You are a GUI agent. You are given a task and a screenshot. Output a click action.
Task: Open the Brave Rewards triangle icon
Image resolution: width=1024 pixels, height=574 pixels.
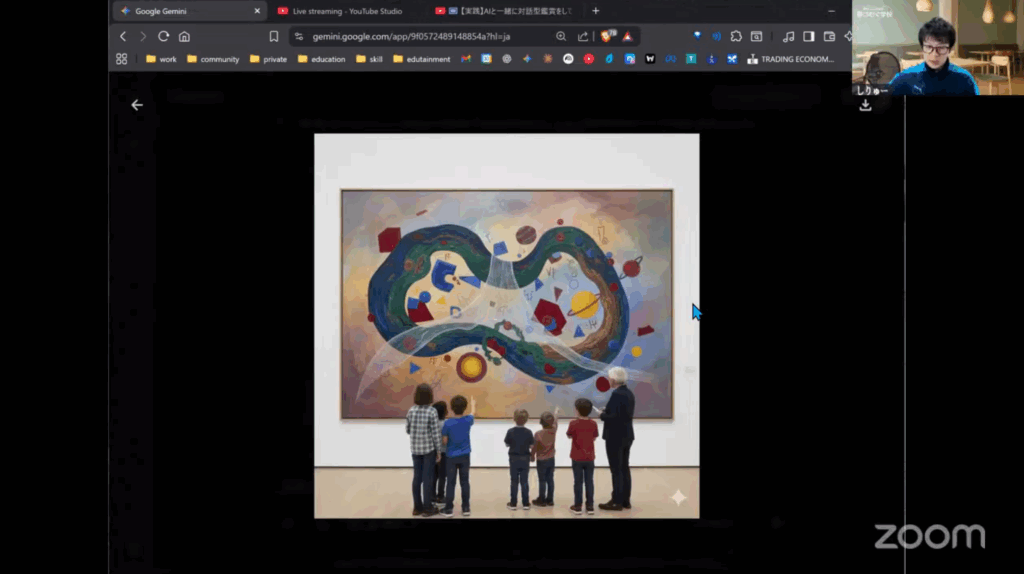[x=627, y=36]
